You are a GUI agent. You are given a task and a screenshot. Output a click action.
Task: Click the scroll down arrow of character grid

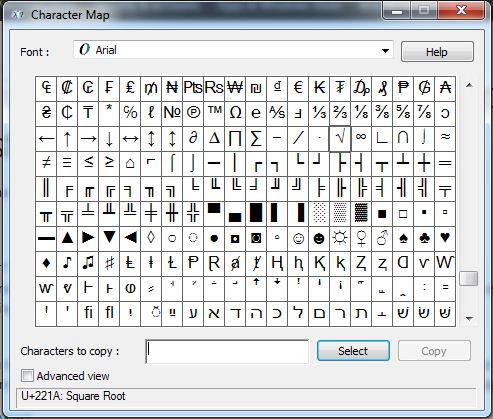point(469,319)
